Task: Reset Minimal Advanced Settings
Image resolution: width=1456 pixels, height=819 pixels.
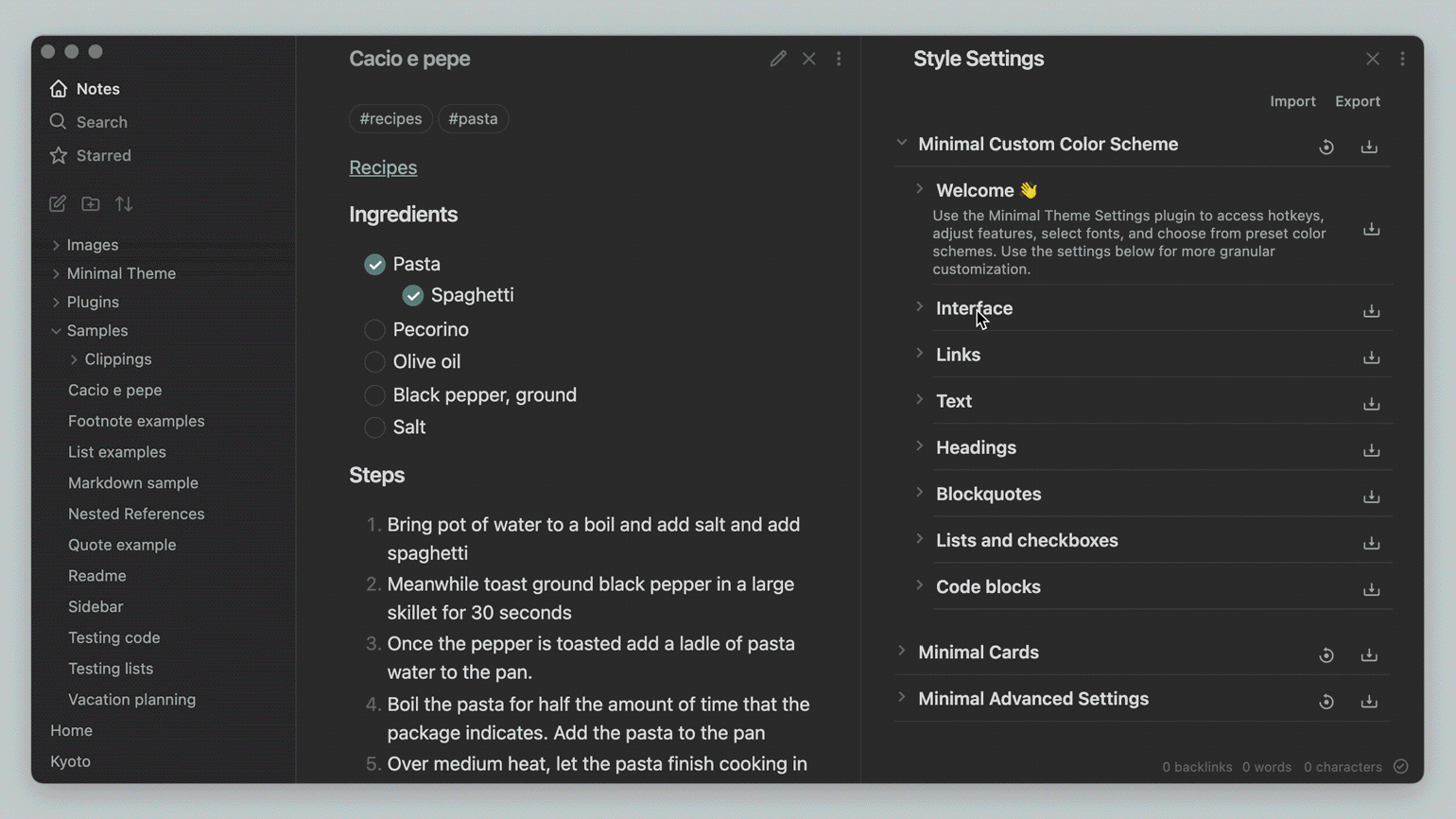Action: click(x=1326, y=701)
